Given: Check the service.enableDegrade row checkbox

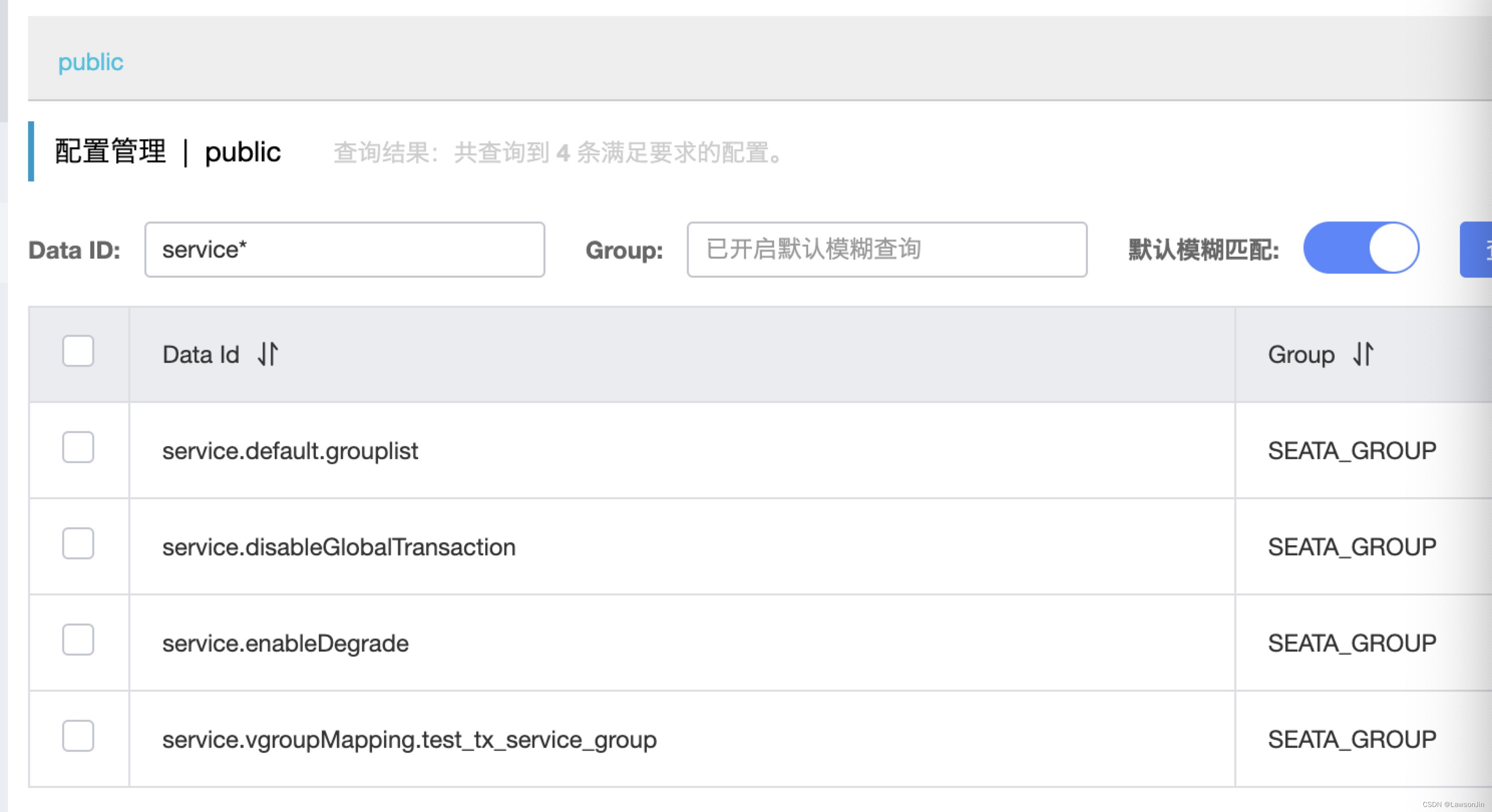Looking at the screenshot, I should [x=78, y=640].
